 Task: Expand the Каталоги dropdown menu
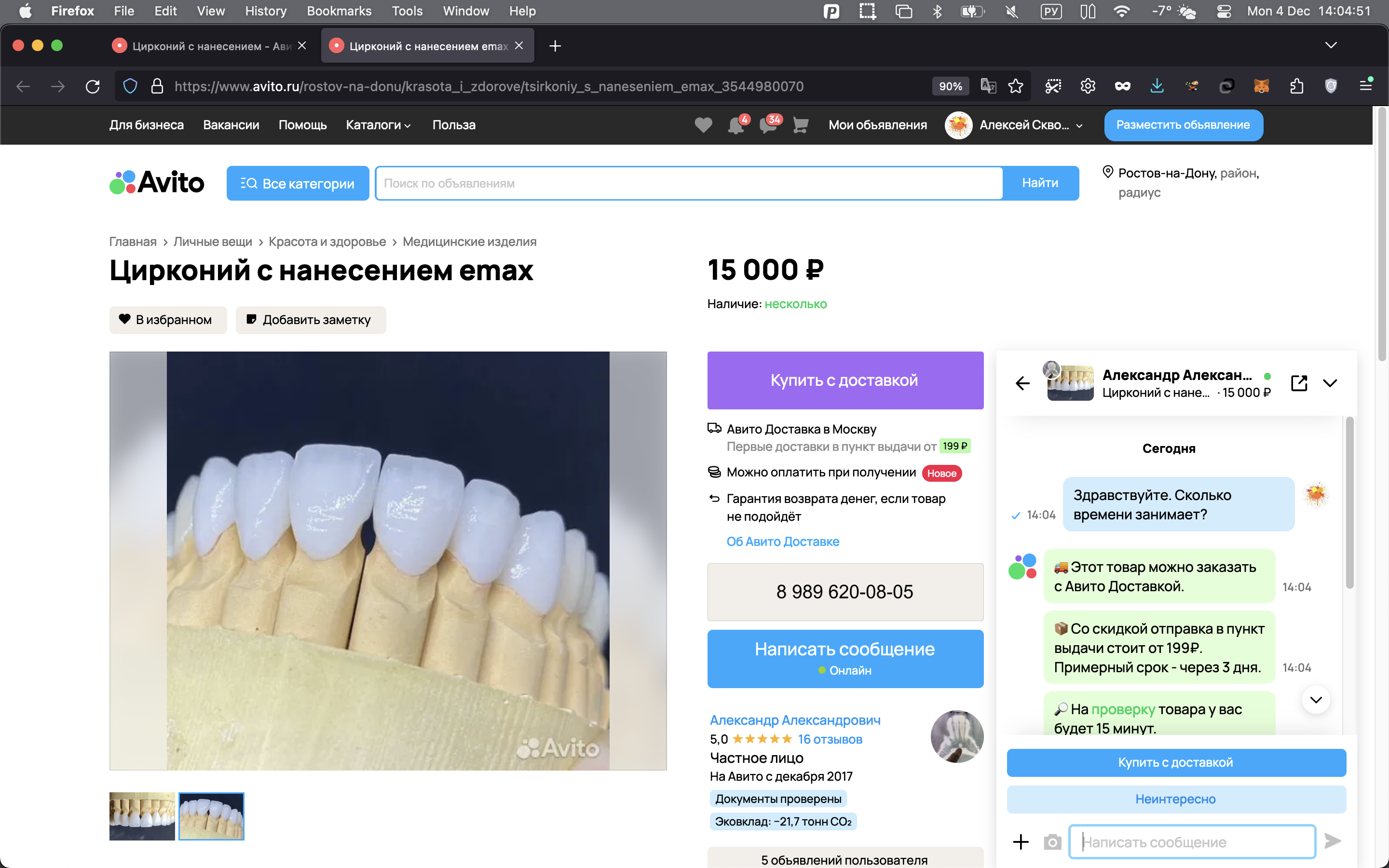(378, 125)
